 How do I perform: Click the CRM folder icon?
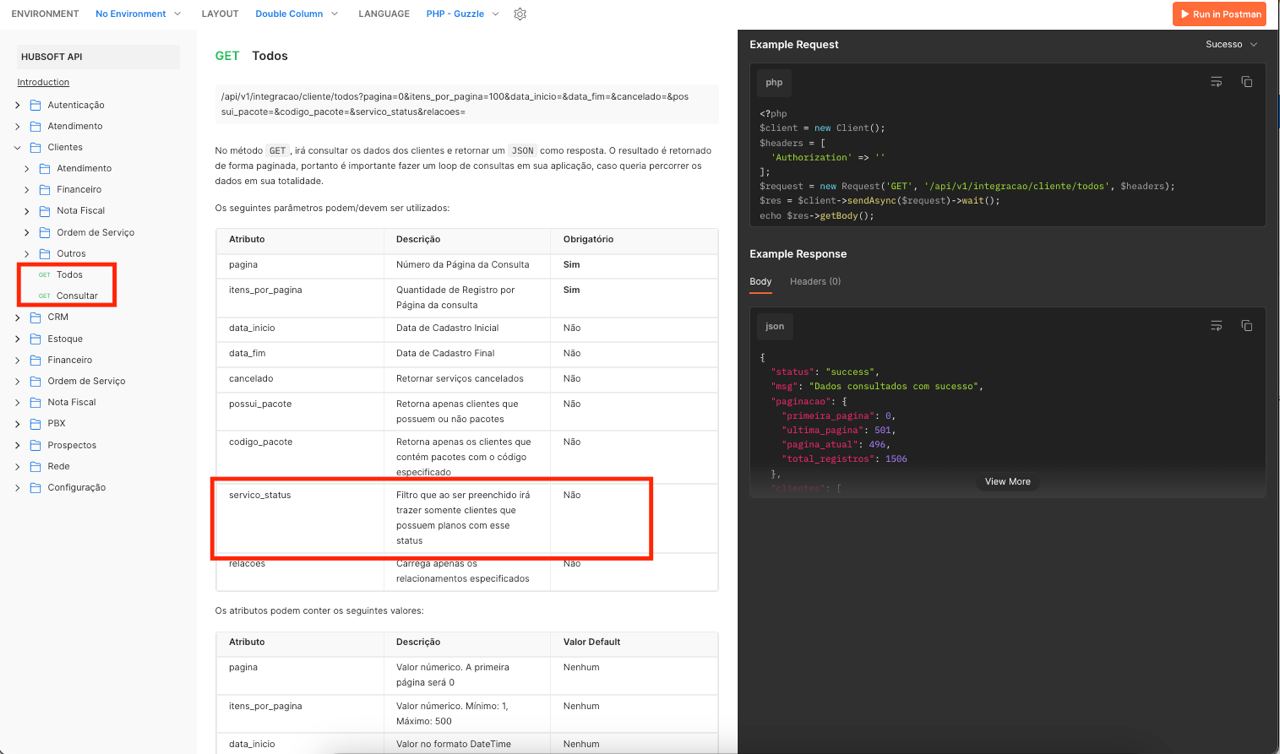[x=35, y=317]
